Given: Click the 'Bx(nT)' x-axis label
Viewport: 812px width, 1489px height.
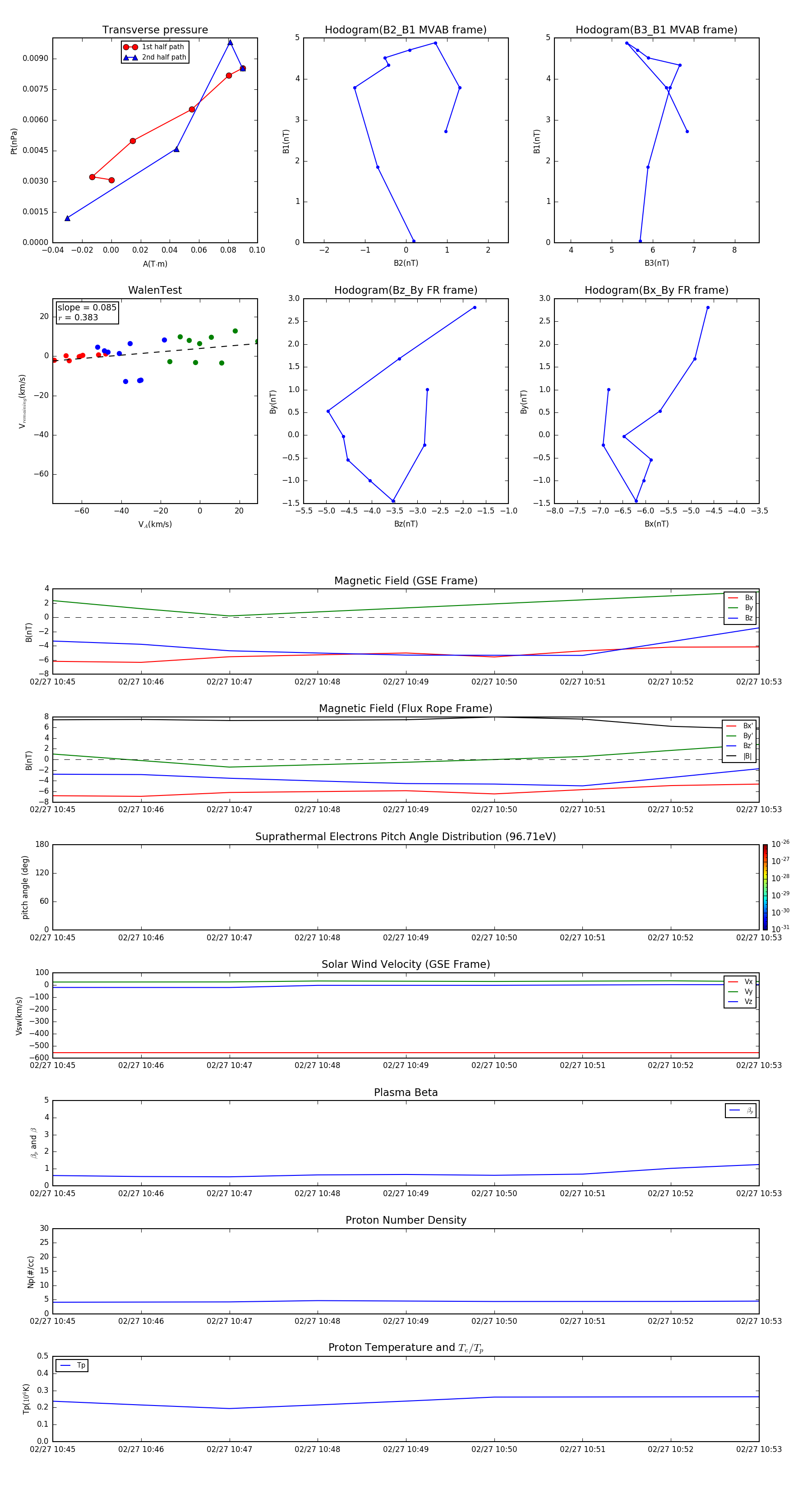Looking at the screenshot, I should tap(656, 524).
